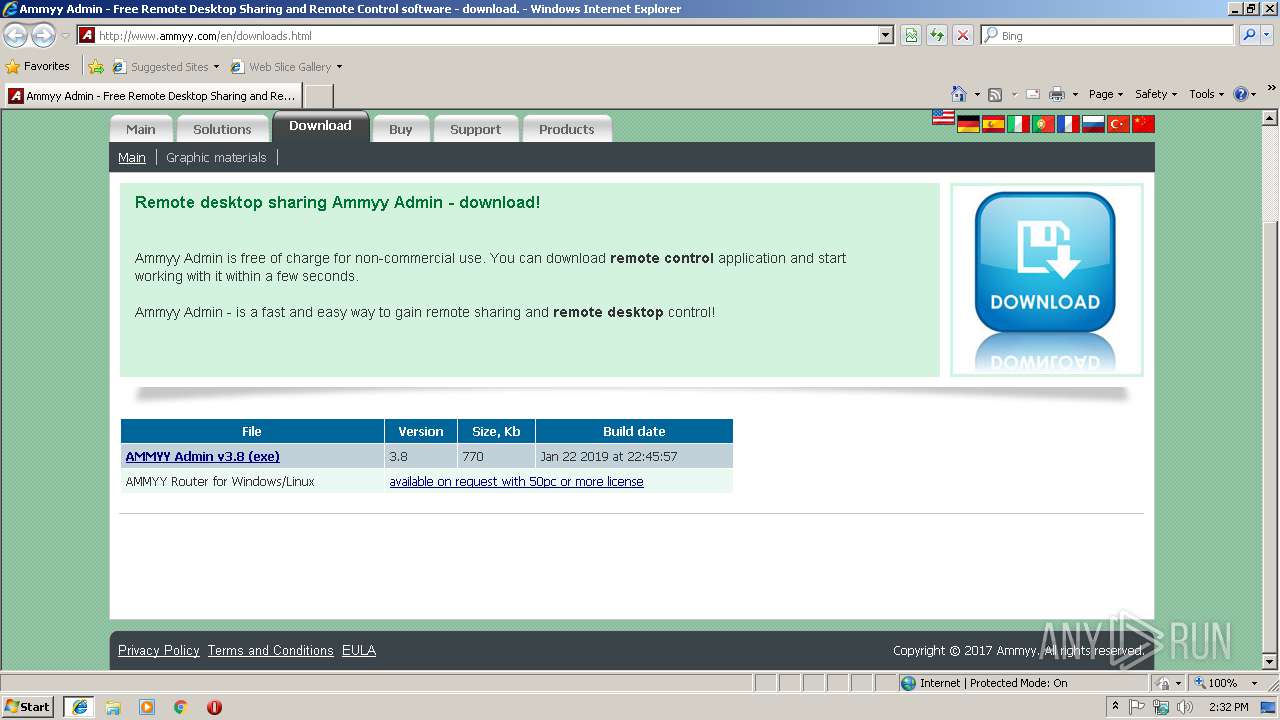Open the Products site tab
Image resolution: width=1280 pixels, height=720 pixels.
coord(566,129)
